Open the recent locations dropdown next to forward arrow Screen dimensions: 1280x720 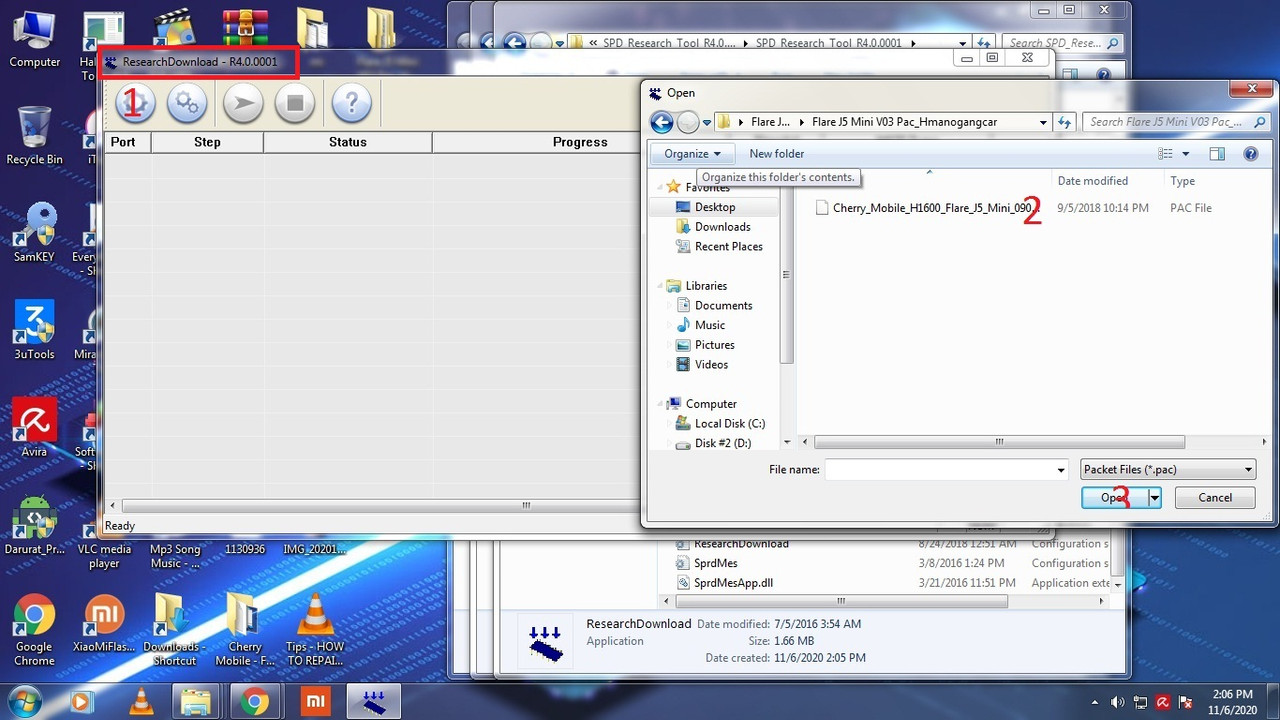point(707,123)
